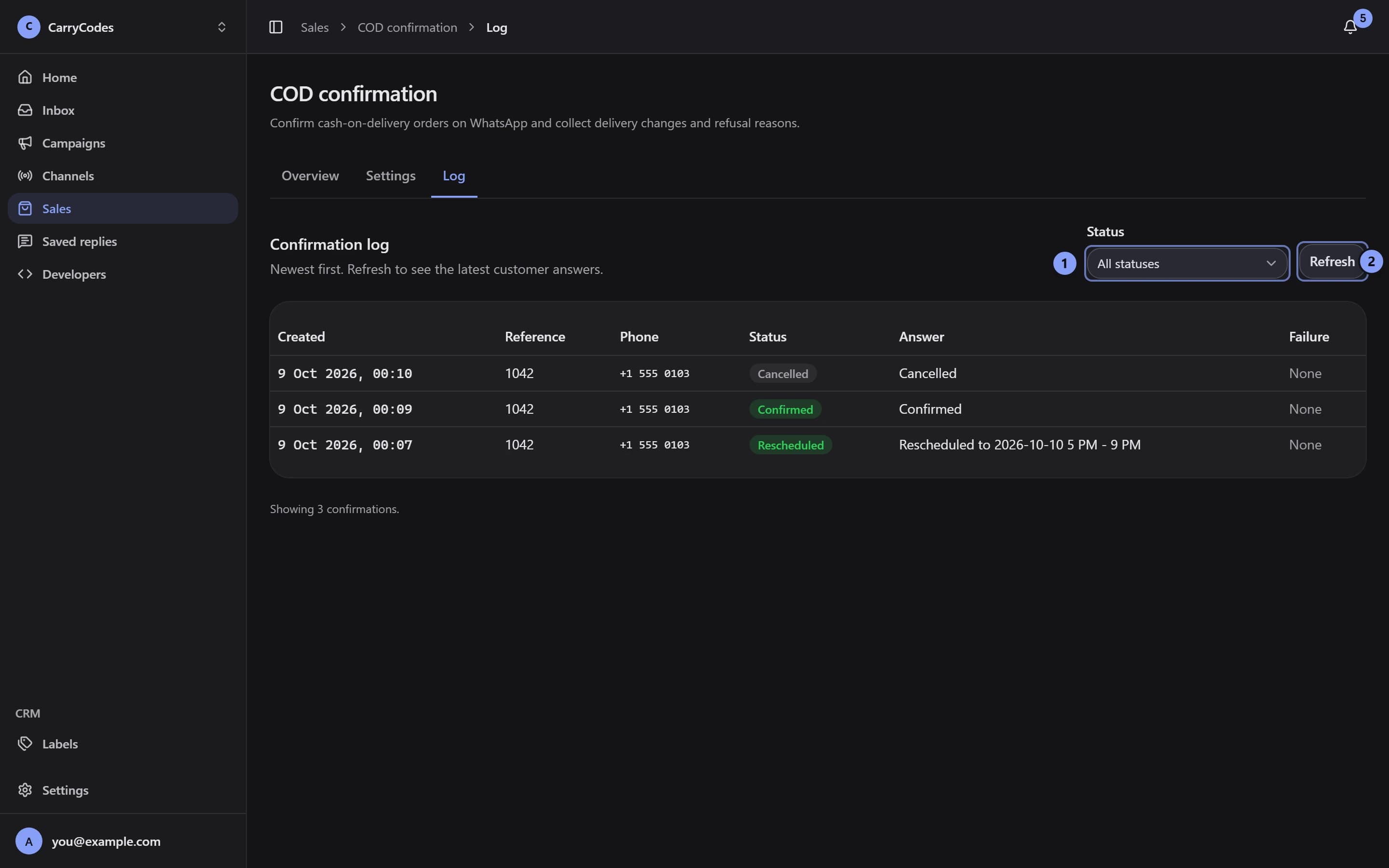
Task: Open the Labels tag icon
Action: (x=25, y=743)
